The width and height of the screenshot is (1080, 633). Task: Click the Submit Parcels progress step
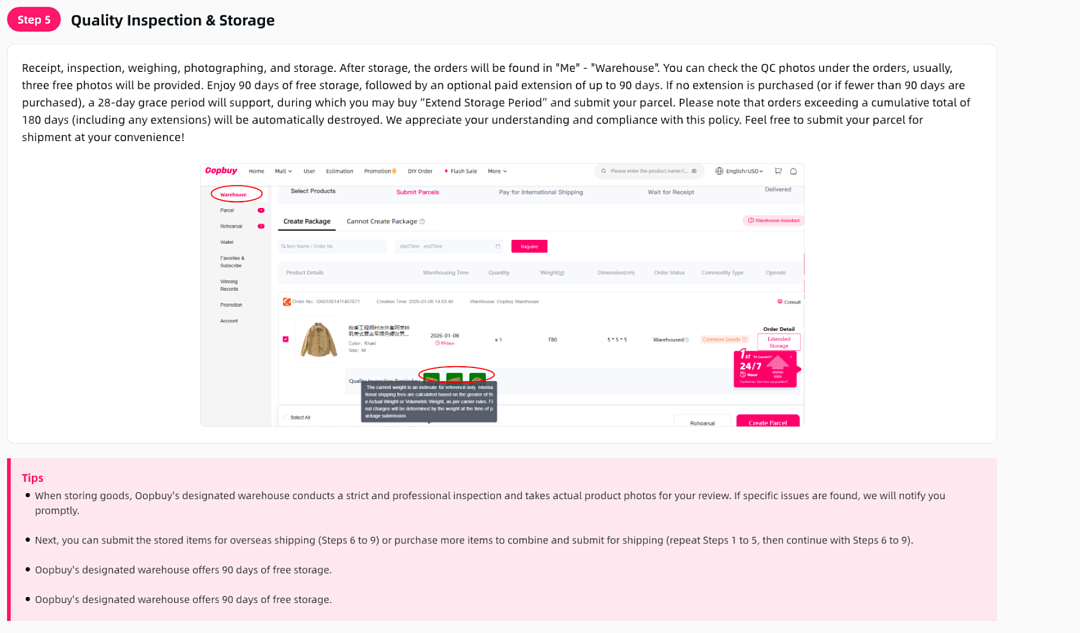[417, 192]
